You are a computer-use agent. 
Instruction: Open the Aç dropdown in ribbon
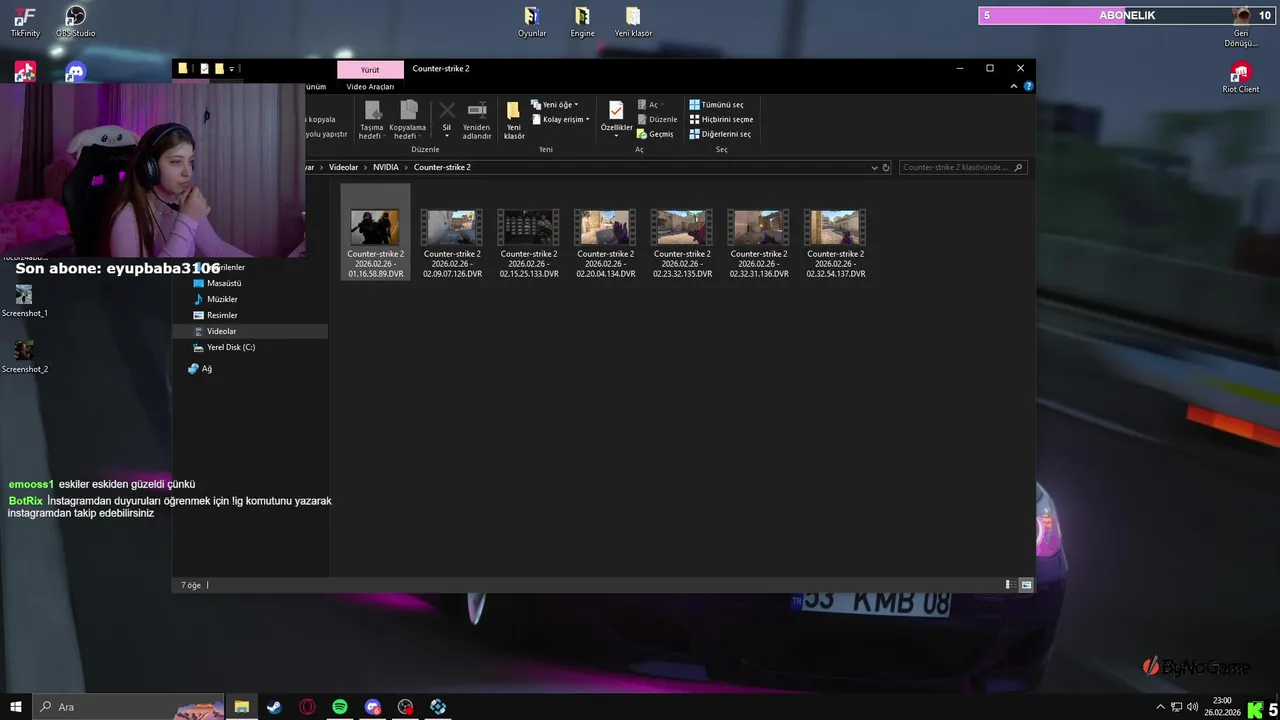(649, 104)
